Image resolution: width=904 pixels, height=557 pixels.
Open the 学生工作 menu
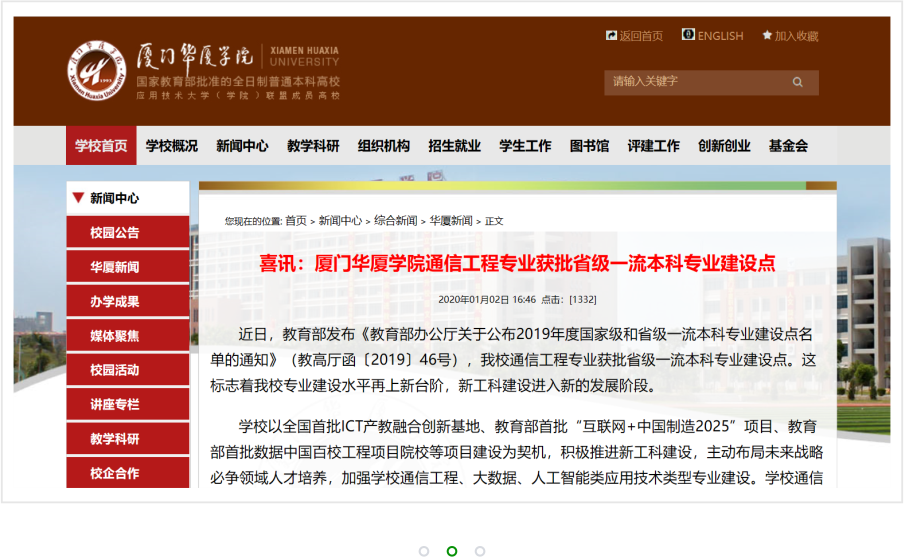525,145
